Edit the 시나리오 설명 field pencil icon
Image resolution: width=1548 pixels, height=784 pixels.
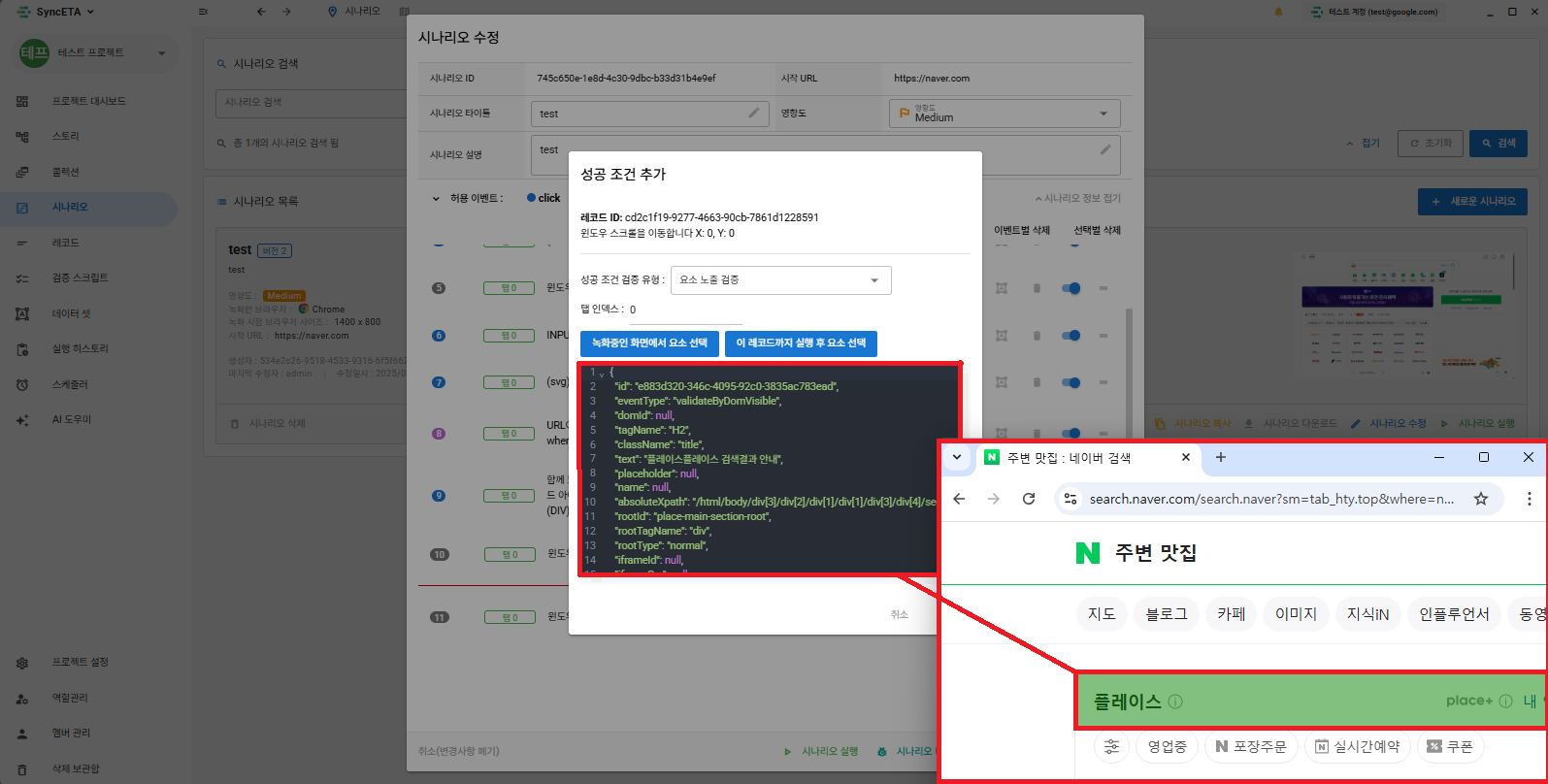point(1104,149)
